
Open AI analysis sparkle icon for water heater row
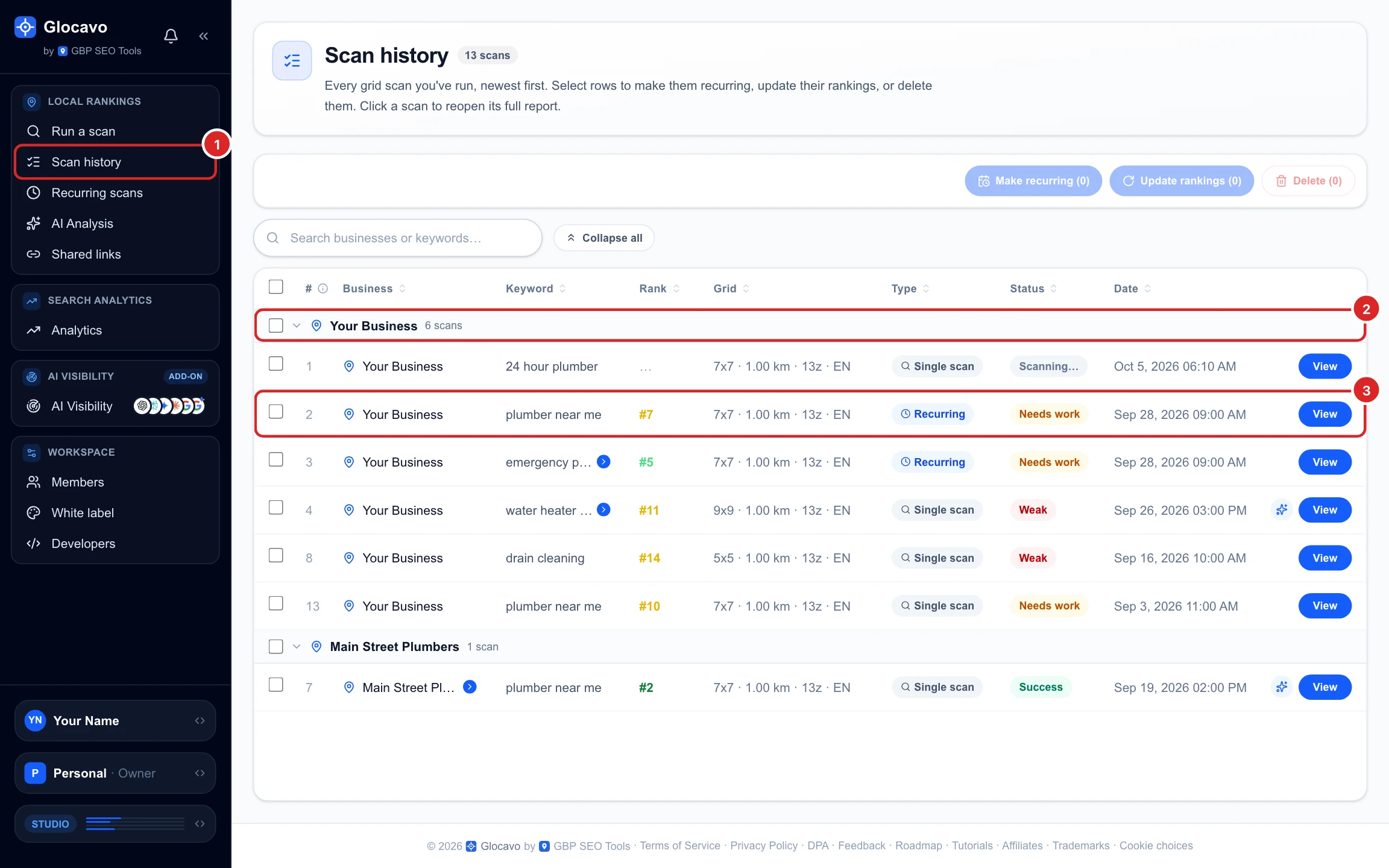click(1282, 510)
